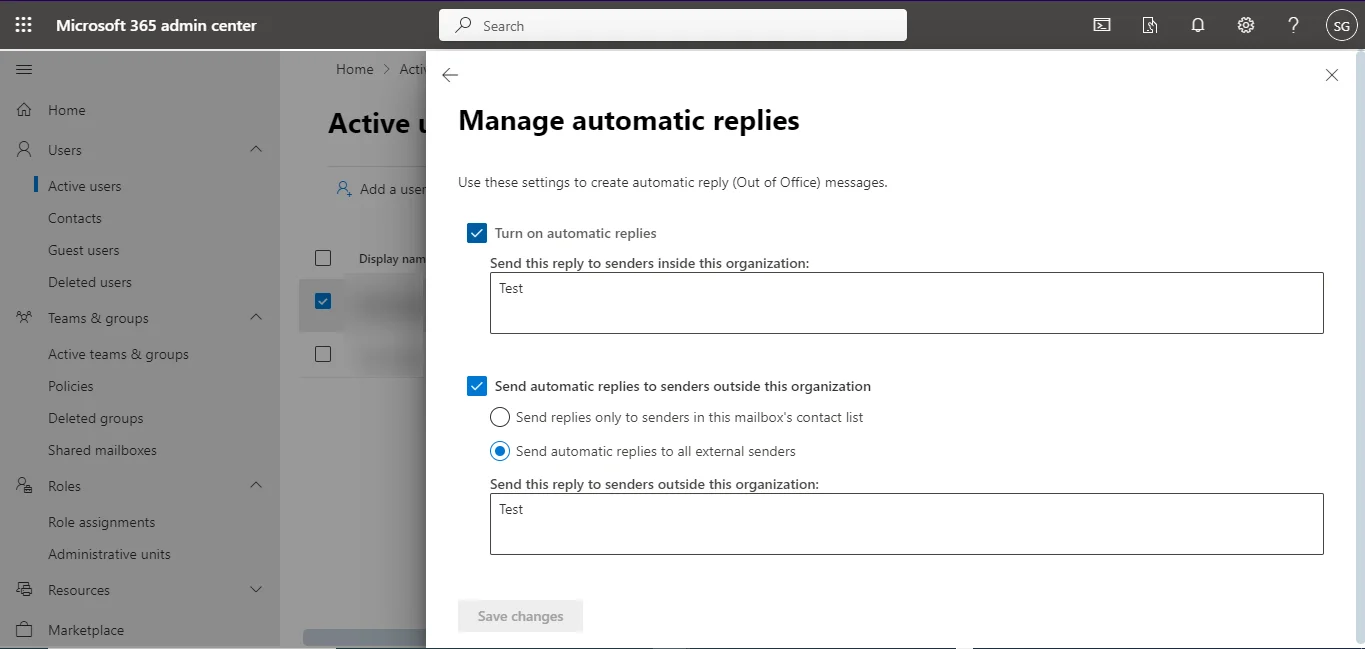Uncheck Send automatic replies to senders outside
This screenshot has width=1365, height=649.
[477, 386]
